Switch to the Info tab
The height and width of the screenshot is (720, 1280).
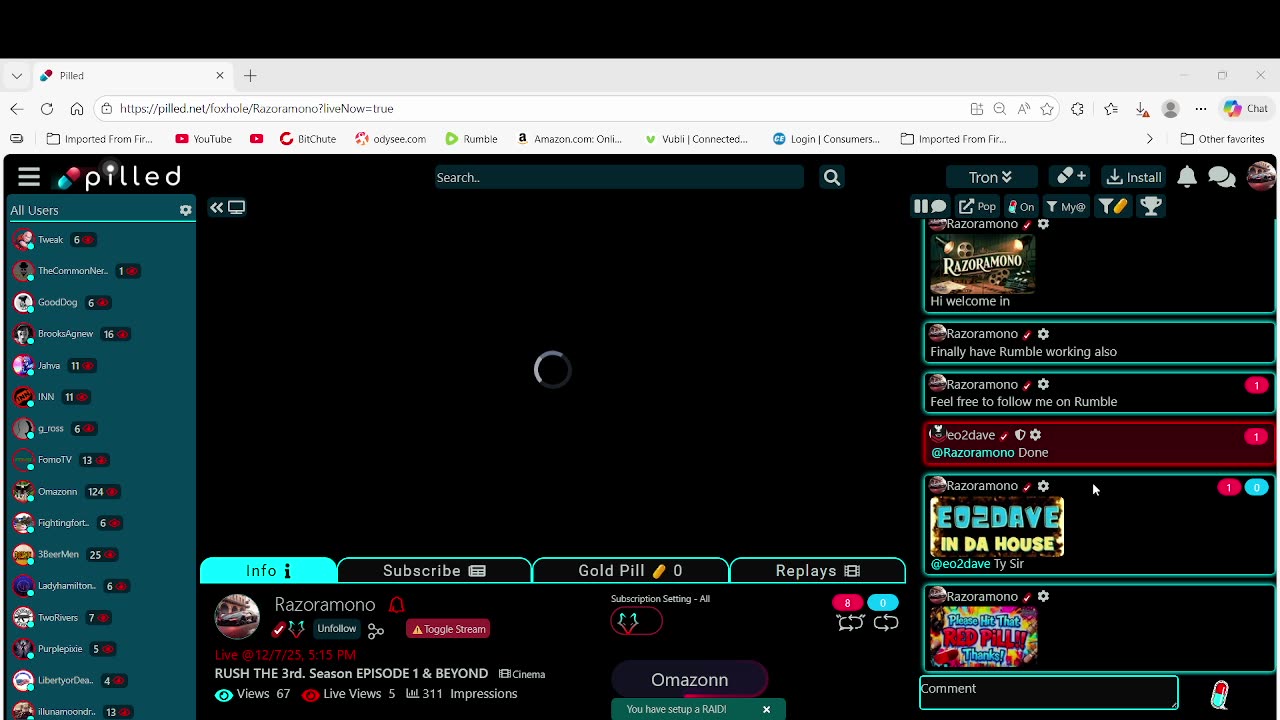[268, 571]
